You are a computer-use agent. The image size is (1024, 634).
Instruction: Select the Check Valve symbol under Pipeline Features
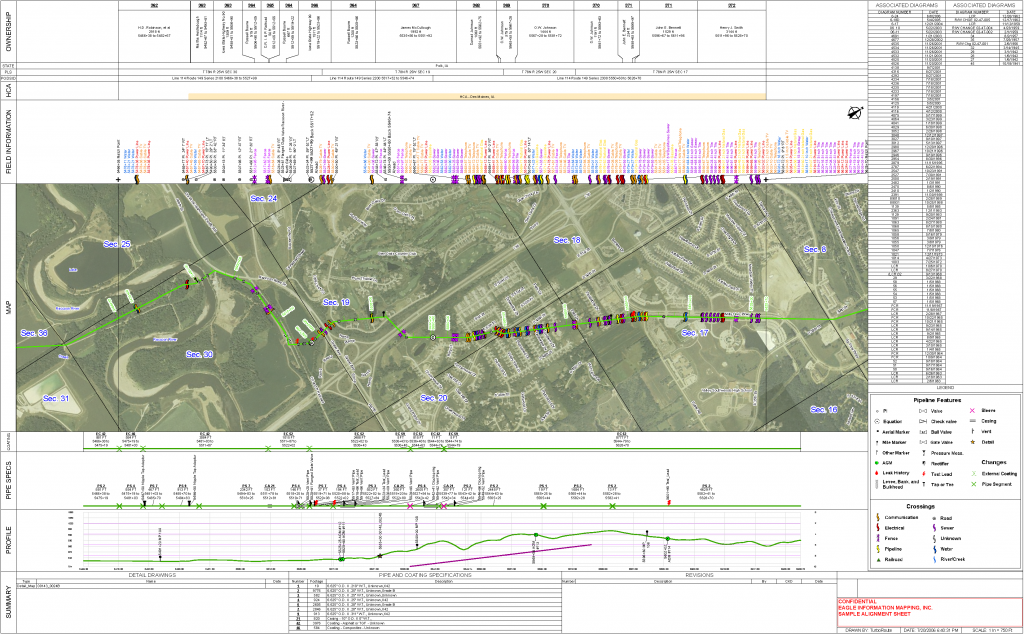pos(923,421)
